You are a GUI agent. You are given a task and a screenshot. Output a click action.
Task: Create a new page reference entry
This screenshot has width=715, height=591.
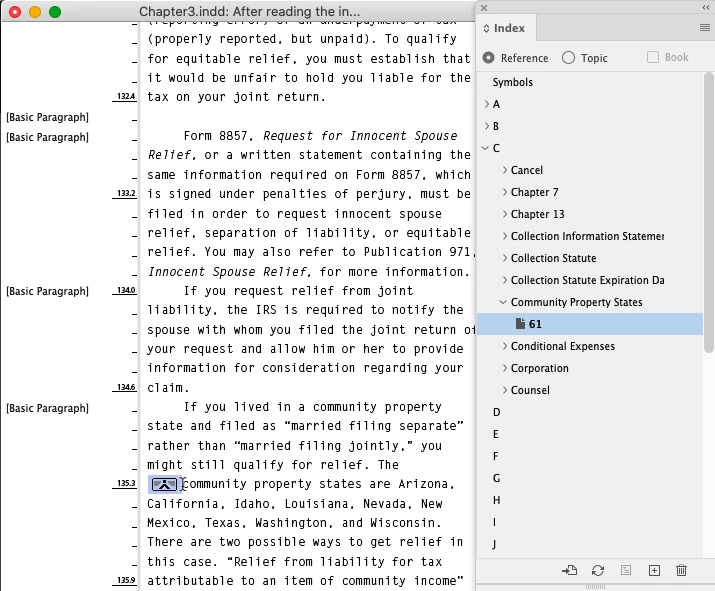click(654, 570)
